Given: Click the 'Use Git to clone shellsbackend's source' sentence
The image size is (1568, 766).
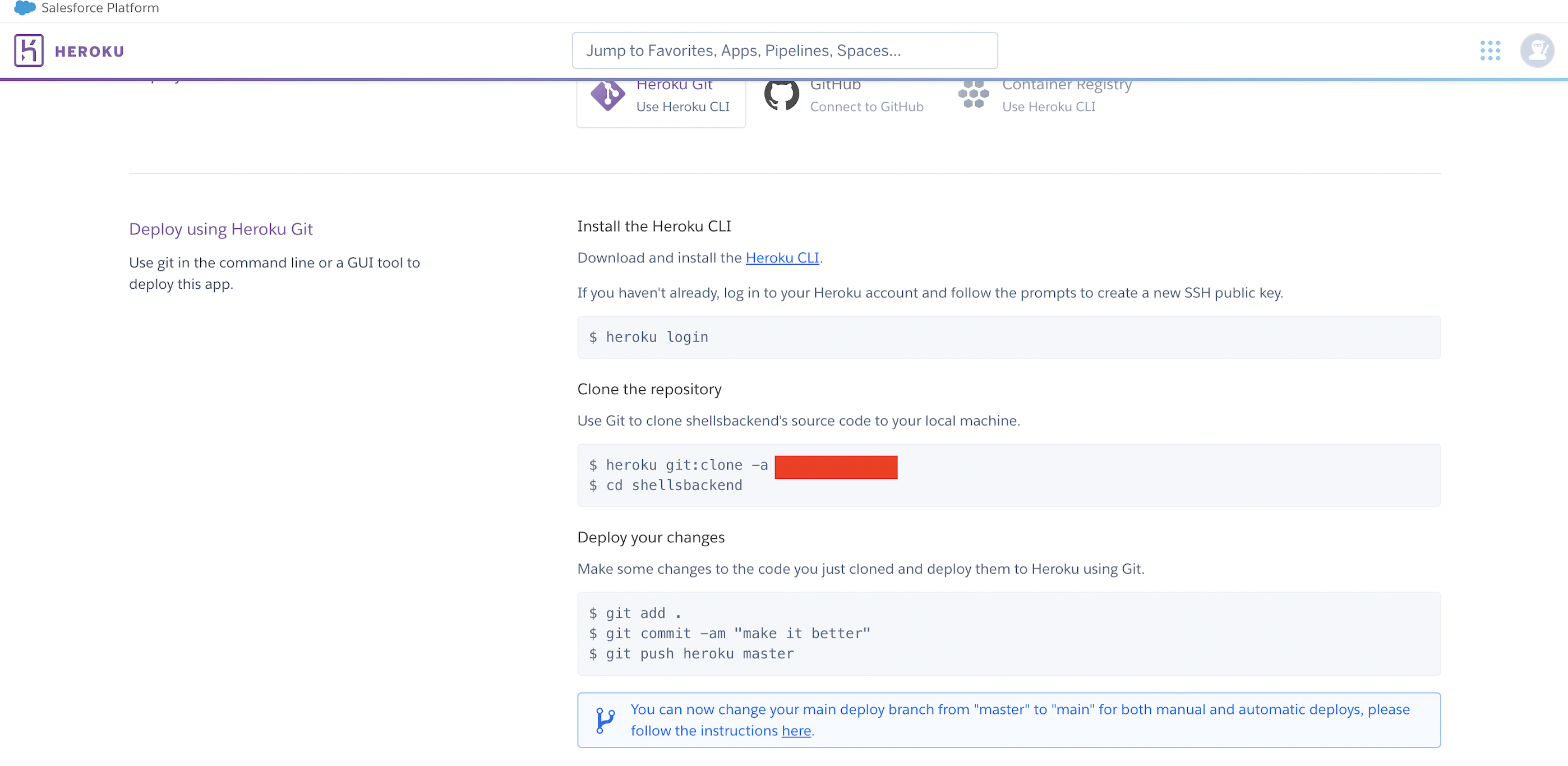Looking at the screenshot, I should coord(798,421).
